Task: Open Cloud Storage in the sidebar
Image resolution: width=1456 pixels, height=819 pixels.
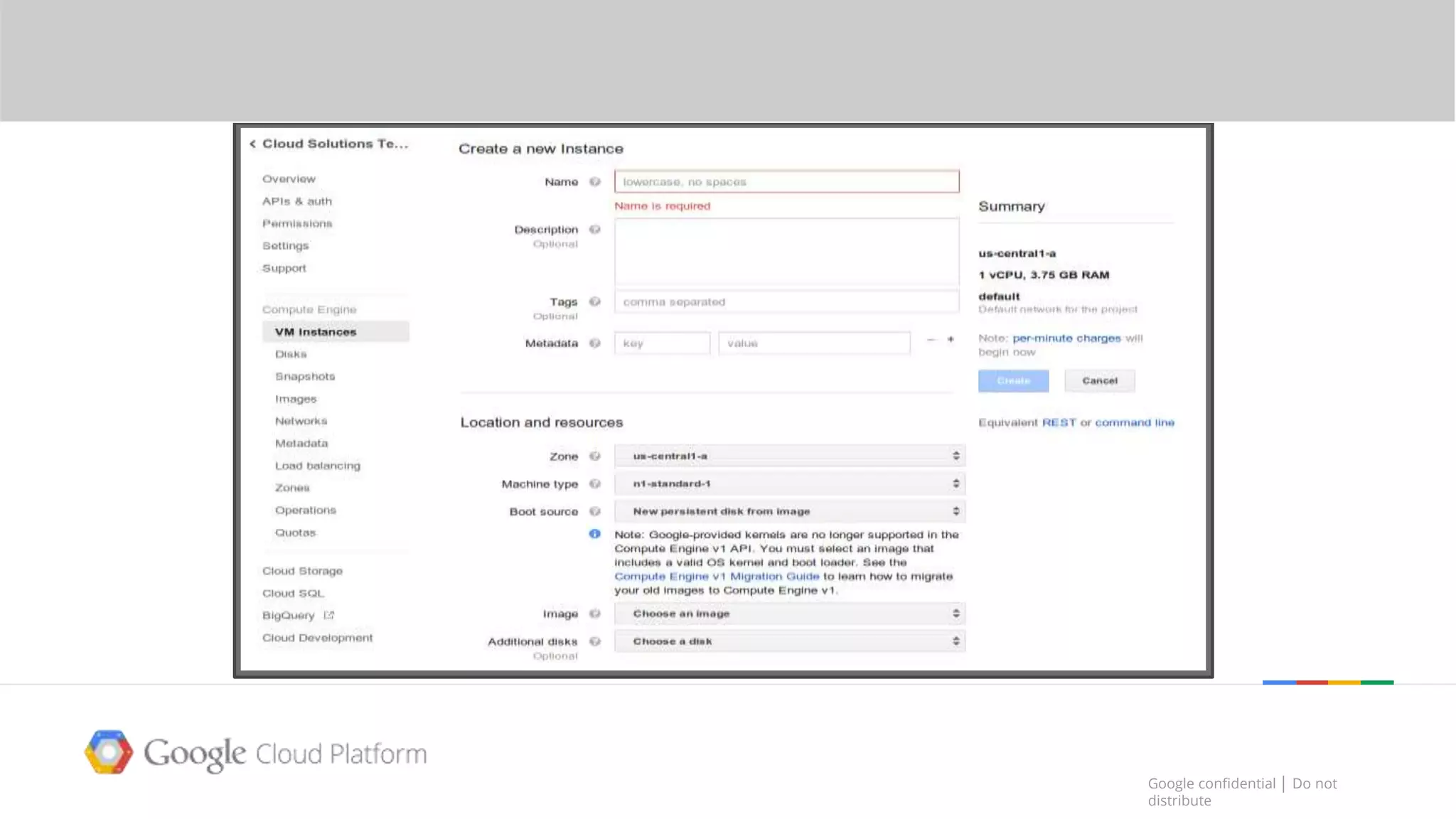Action: pos(302,572)
